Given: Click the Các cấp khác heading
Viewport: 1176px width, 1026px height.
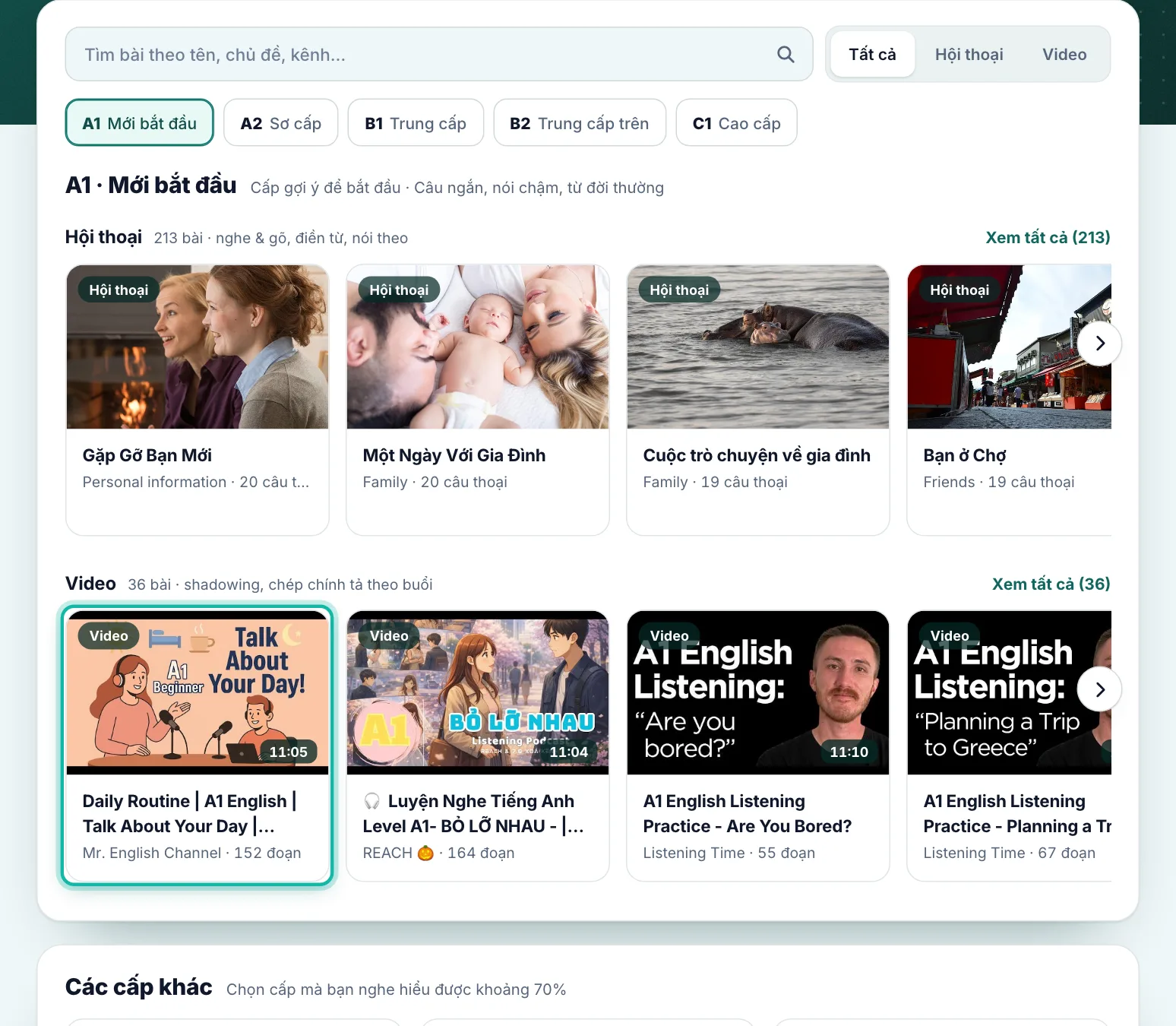Looking at the screenshot, I should click(139, 986).
